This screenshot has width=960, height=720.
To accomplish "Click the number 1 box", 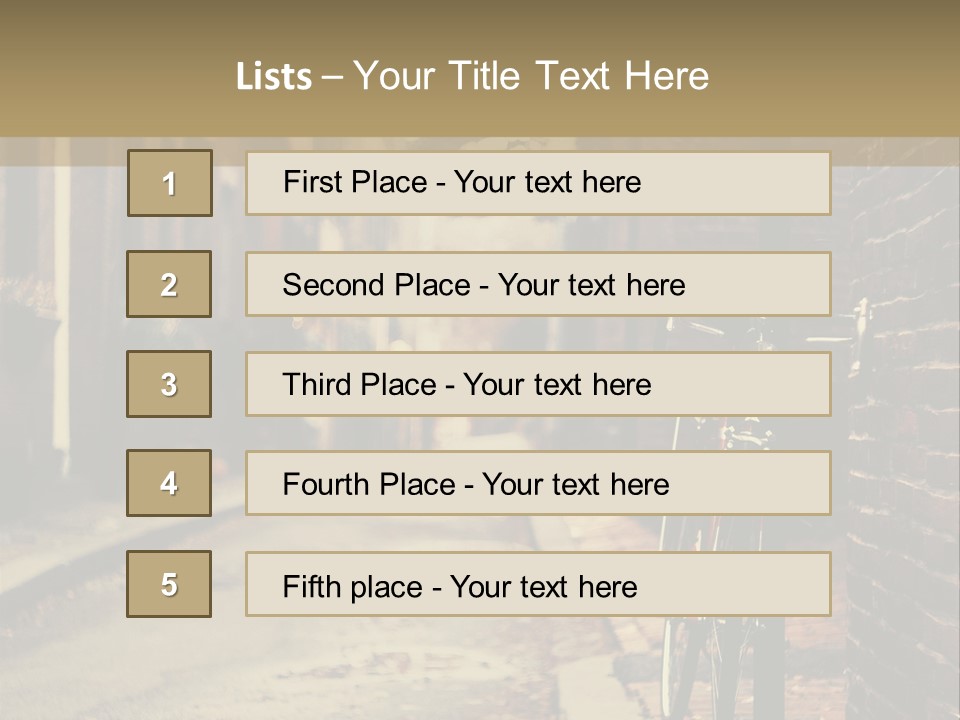I will (x=170, y=183).
